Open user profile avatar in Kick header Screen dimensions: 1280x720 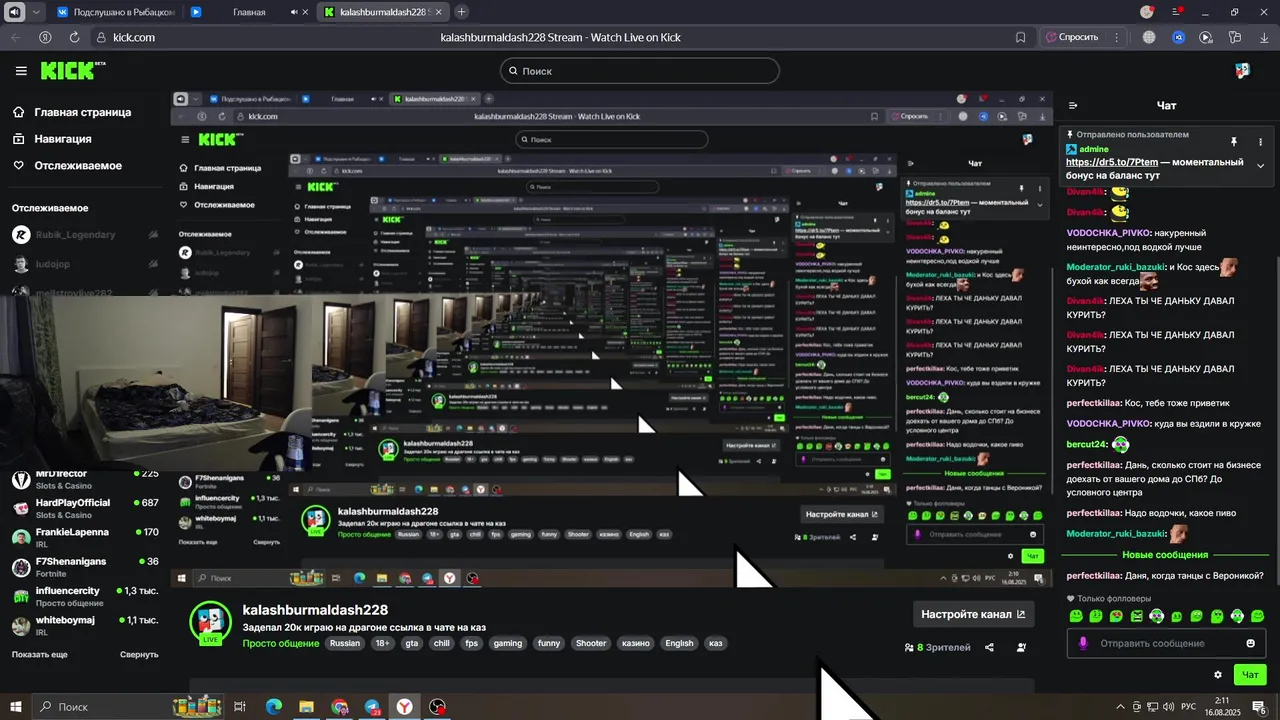coord(1242,70)
